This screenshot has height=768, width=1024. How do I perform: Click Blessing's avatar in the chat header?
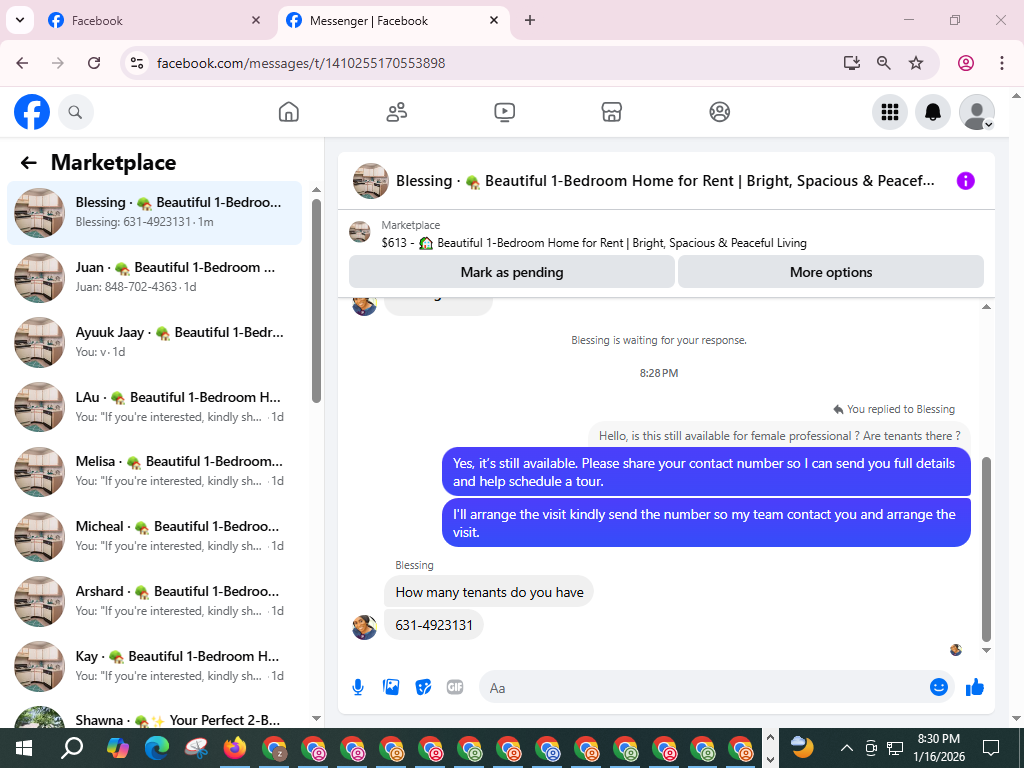(x=371, y=181)
